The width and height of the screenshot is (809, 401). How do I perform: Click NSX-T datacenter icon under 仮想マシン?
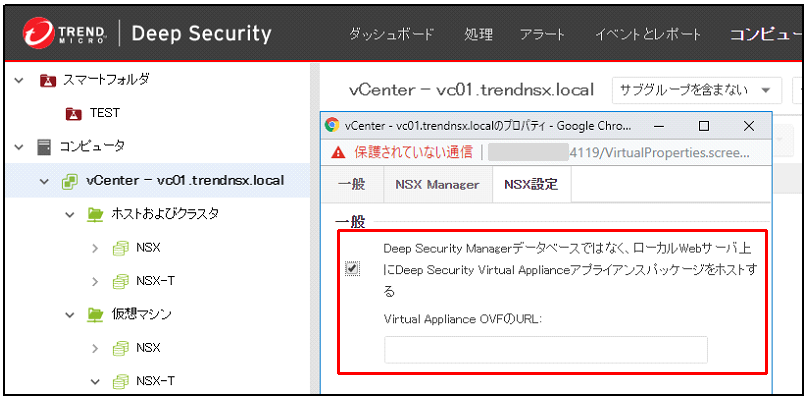[120, 382]
